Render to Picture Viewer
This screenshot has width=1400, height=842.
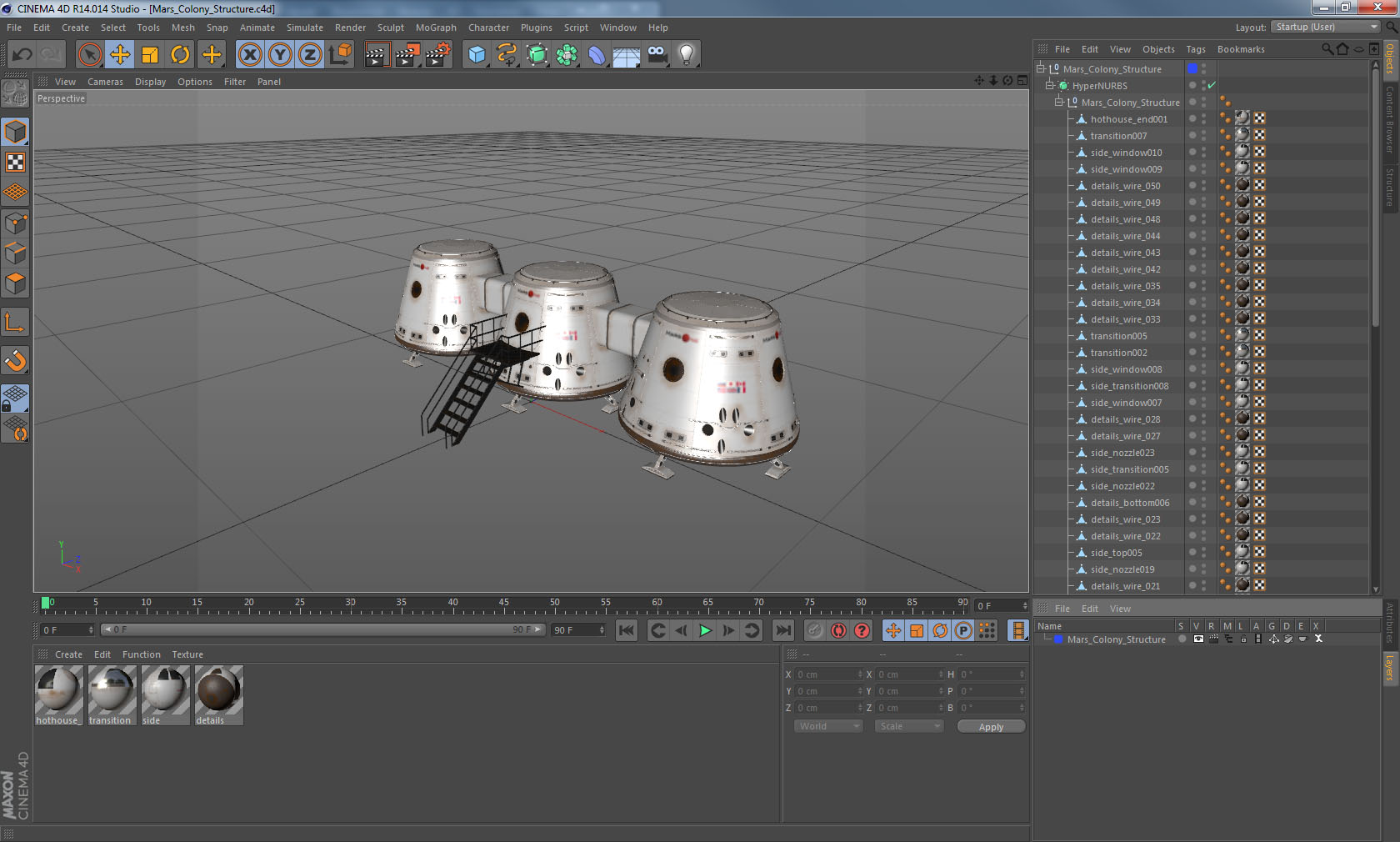click(x=407, y=55)
